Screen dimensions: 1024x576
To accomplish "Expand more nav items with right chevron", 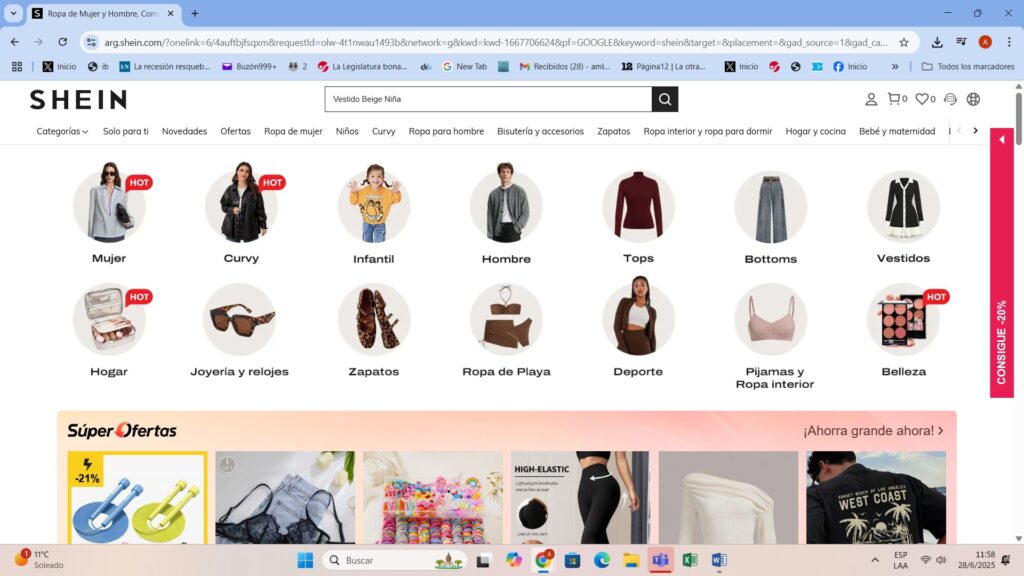I will (x=975, y=130).
